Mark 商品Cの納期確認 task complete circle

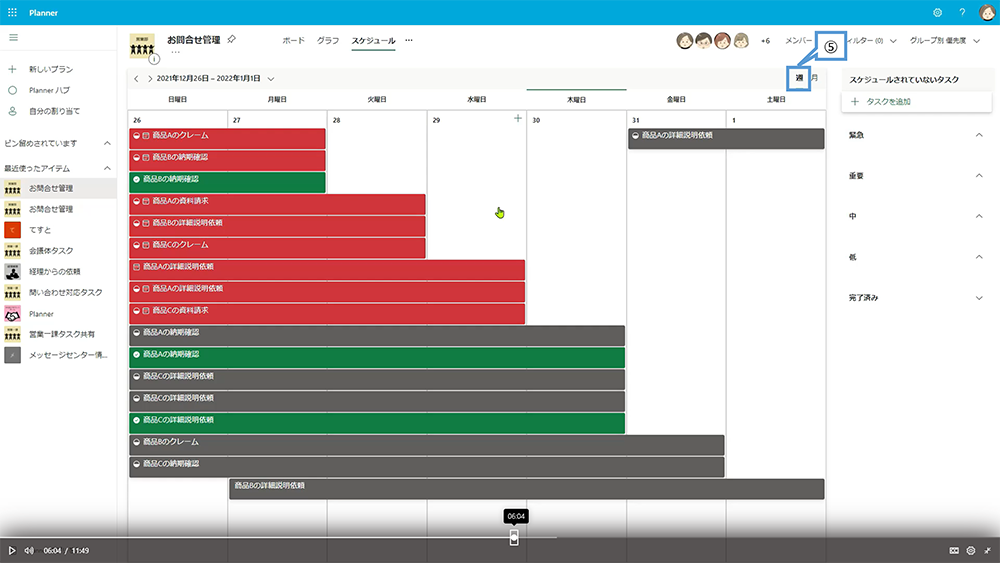click(x=136, y=464)
